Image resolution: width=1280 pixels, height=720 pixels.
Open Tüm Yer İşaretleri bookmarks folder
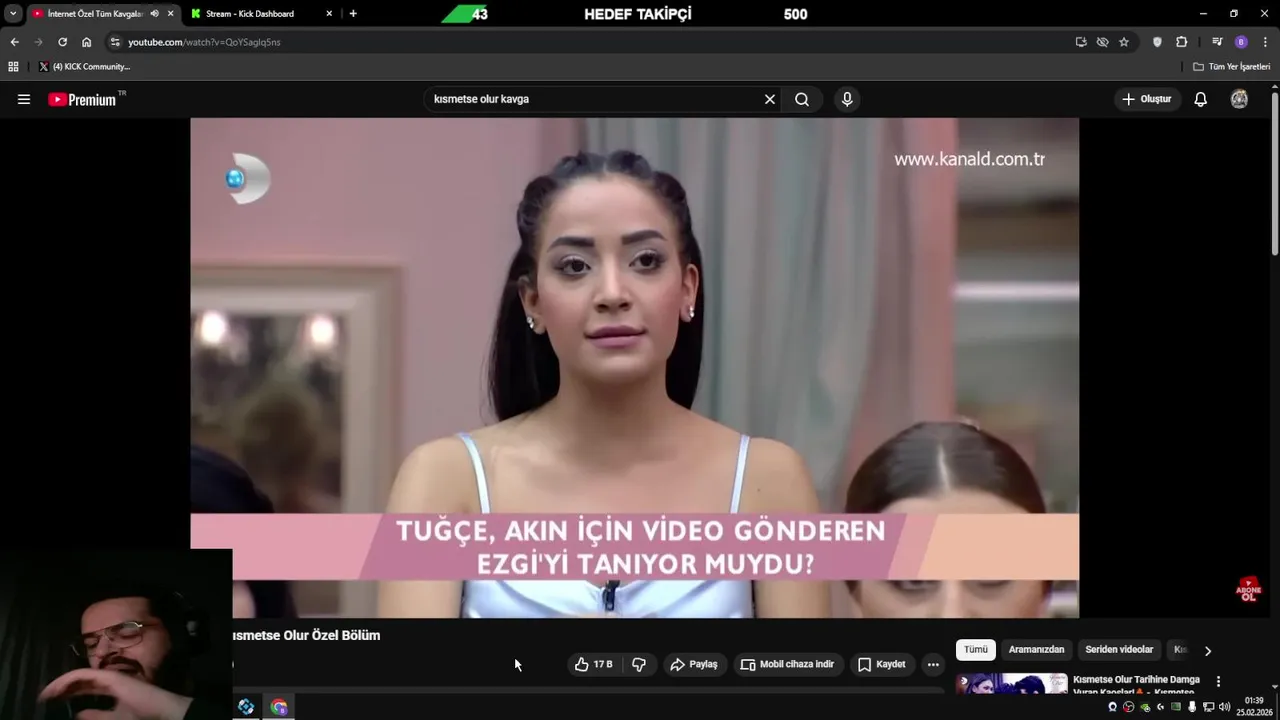(1232, 67)
